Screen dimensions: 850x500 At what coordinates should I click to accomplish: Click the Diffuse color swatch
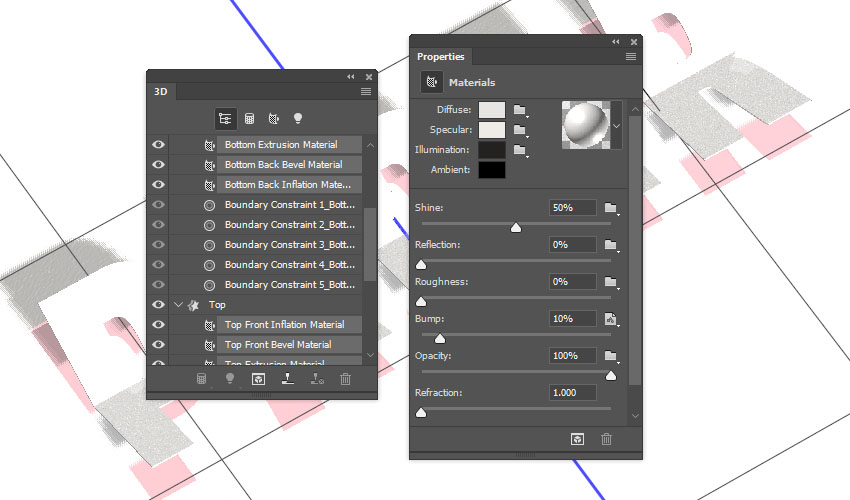[x=492, y=110]
